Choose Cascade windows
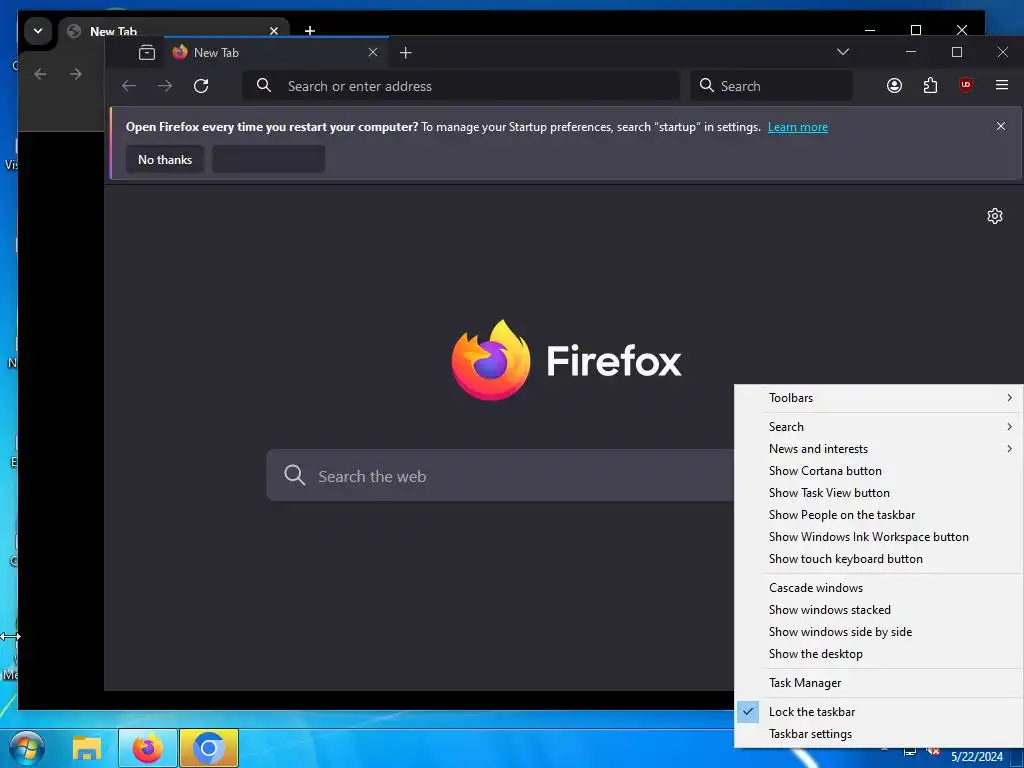This screenshot has width=1024, height=768. pos(879,588)
